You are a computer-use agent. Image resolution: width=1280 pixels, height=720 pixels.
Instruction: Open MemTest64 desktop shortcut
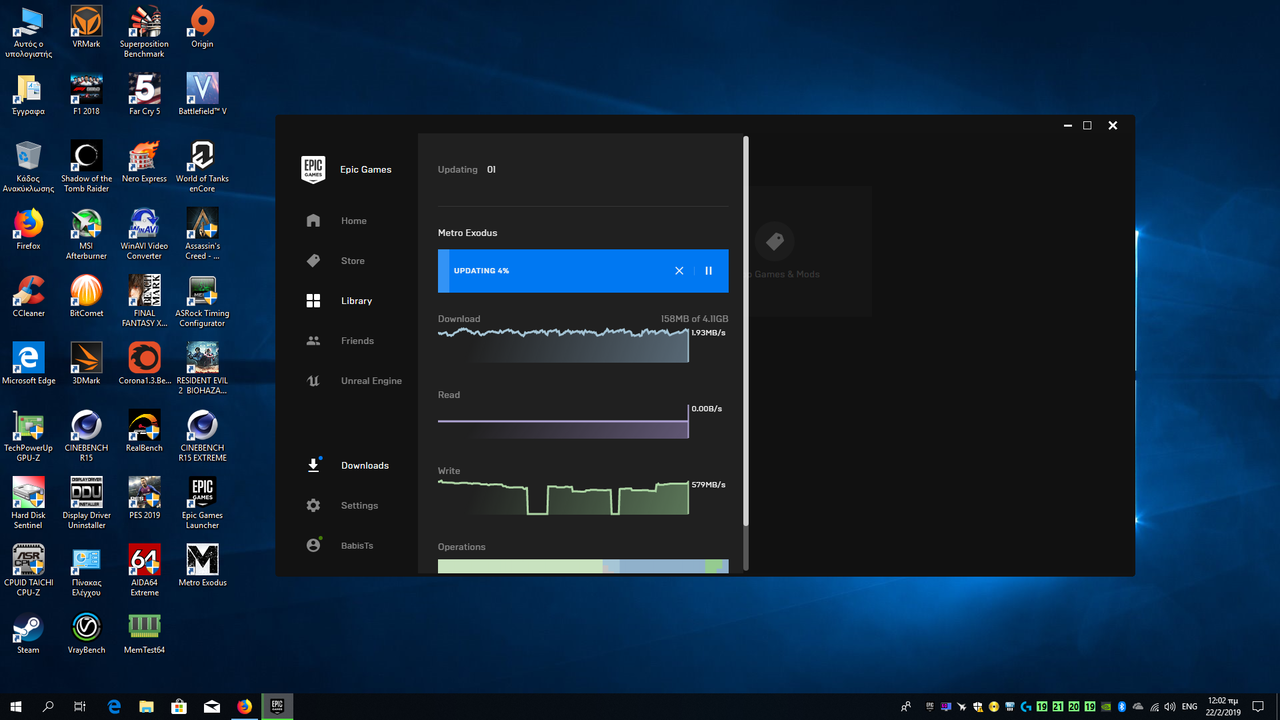pyautogui.click(x=144, y=632)
